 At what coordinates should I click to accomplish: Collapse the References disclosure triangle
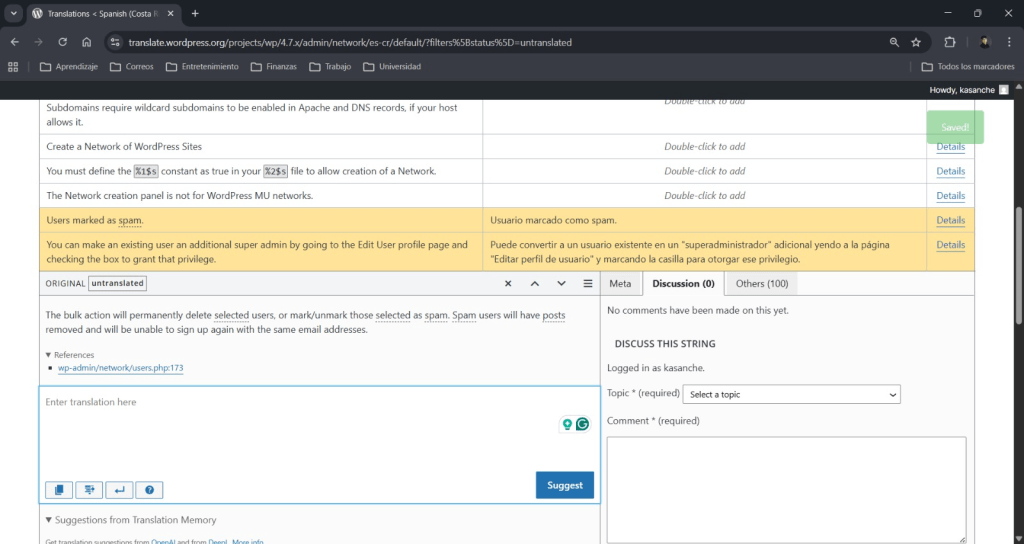[49, 355]
